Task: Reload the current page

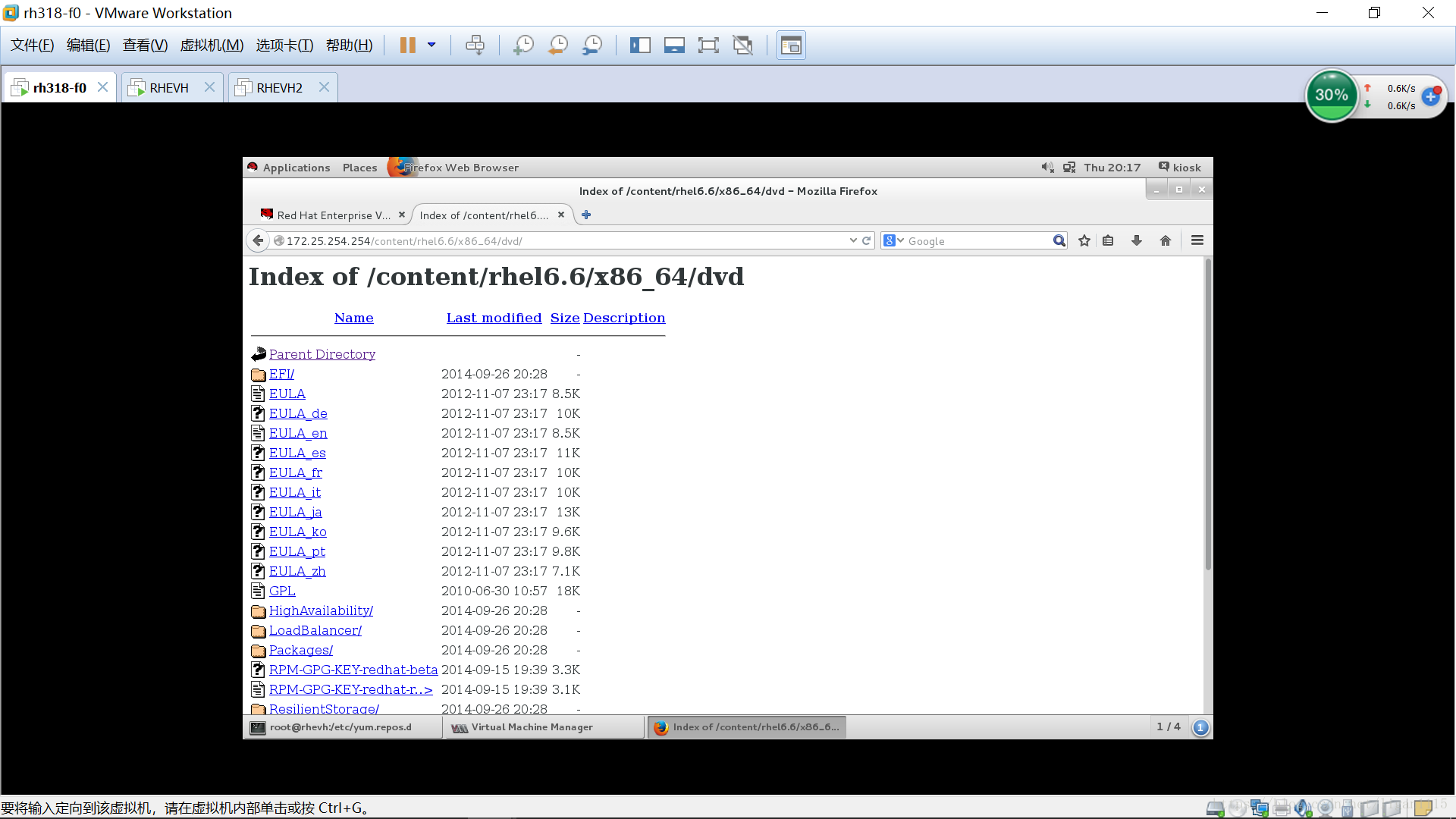Action: pos(867,240)
